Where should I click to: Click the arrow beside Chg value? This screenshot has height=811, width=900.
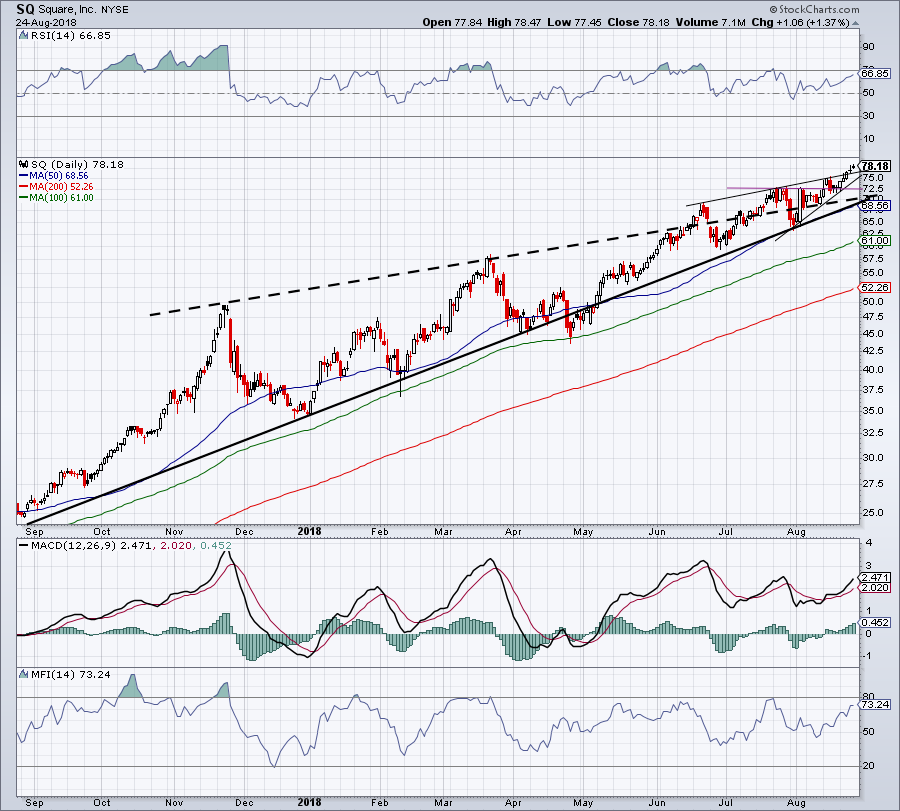pos(855,23)
